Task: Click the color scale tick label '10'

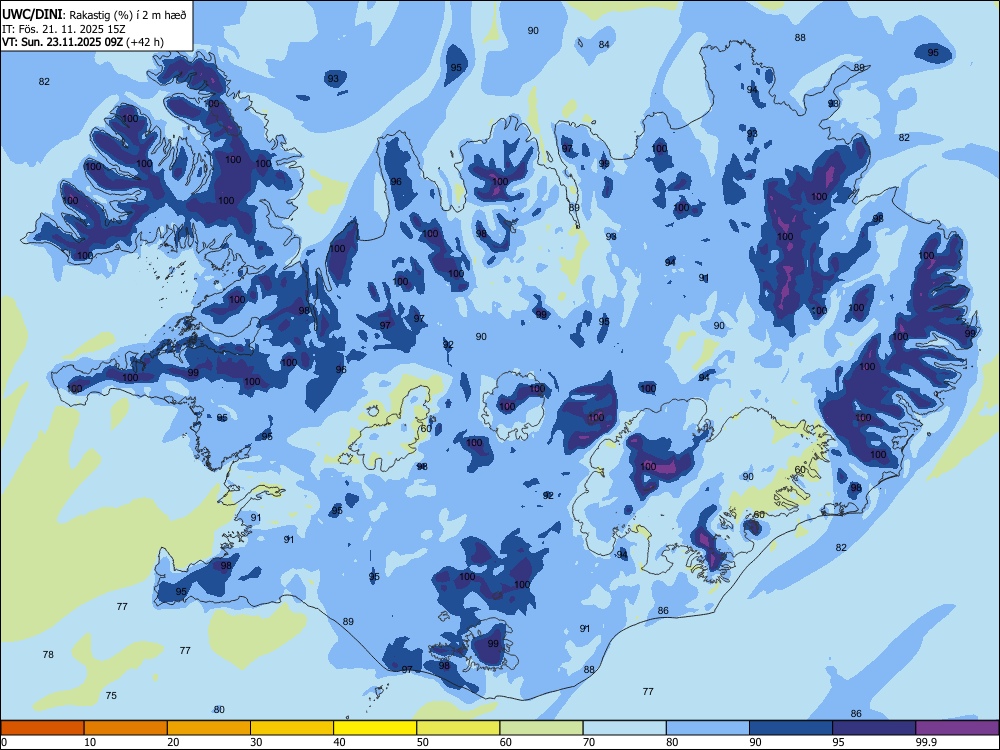Action: click(90, 742)
